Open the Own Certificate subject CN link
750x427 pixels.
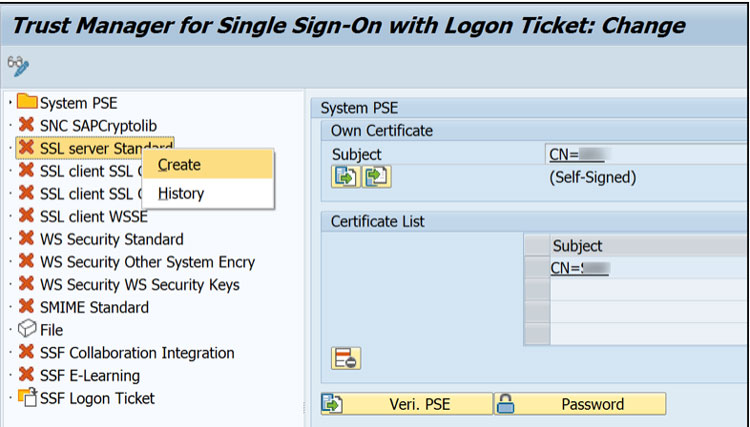[x=577, y=155]
